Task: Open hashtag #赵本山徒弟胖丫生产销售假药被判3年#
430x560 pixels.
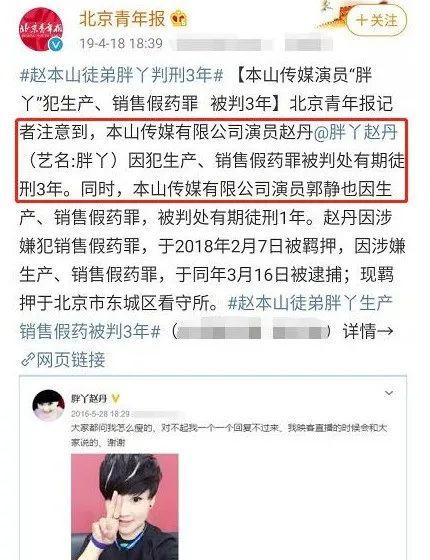Action: [206, 318]
